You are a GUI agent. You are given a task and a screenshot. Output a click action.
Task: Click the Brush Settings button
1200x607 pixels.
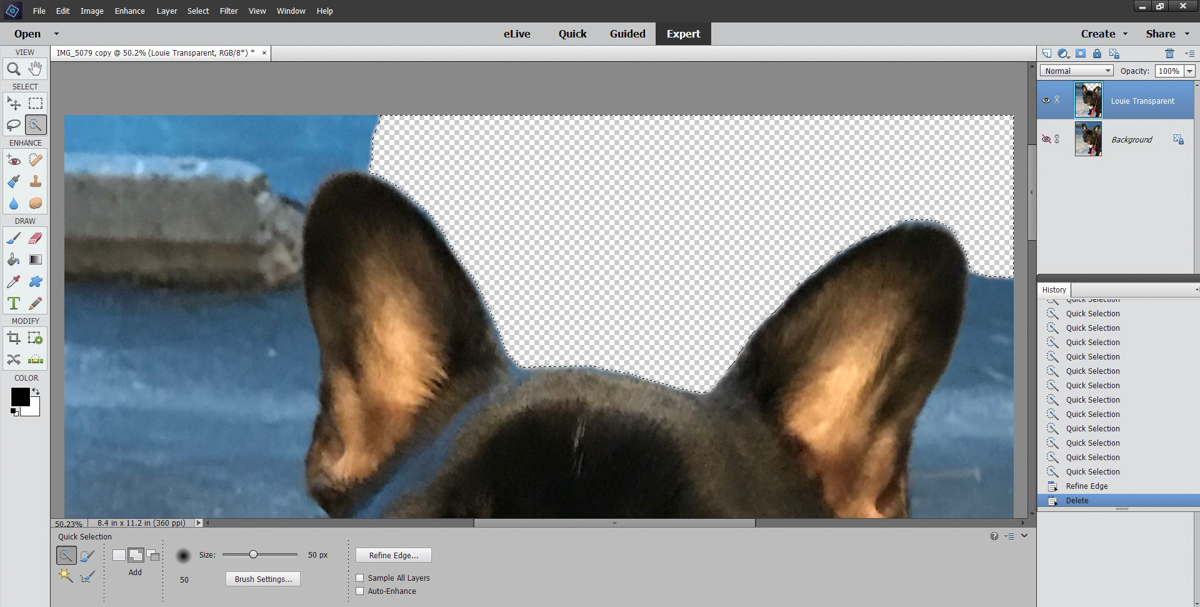[x=263, y=579]
